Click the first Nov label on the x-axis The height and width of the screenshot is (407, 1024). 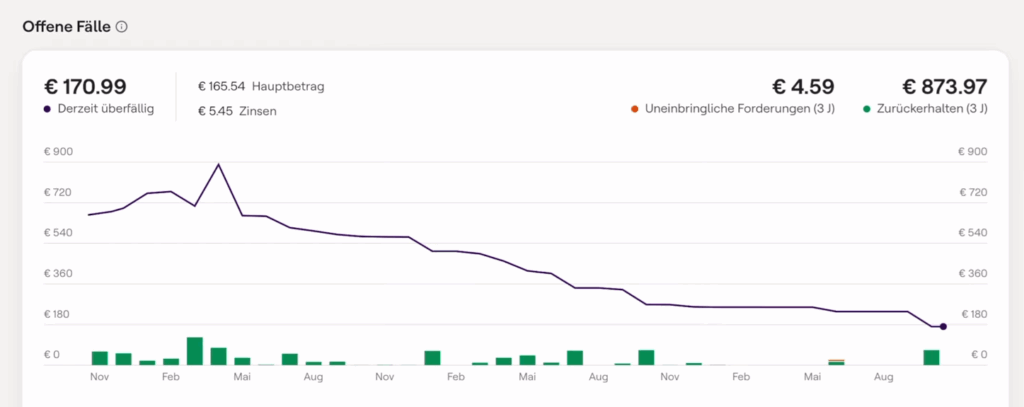pyautogui.click(x=99, y=378)
